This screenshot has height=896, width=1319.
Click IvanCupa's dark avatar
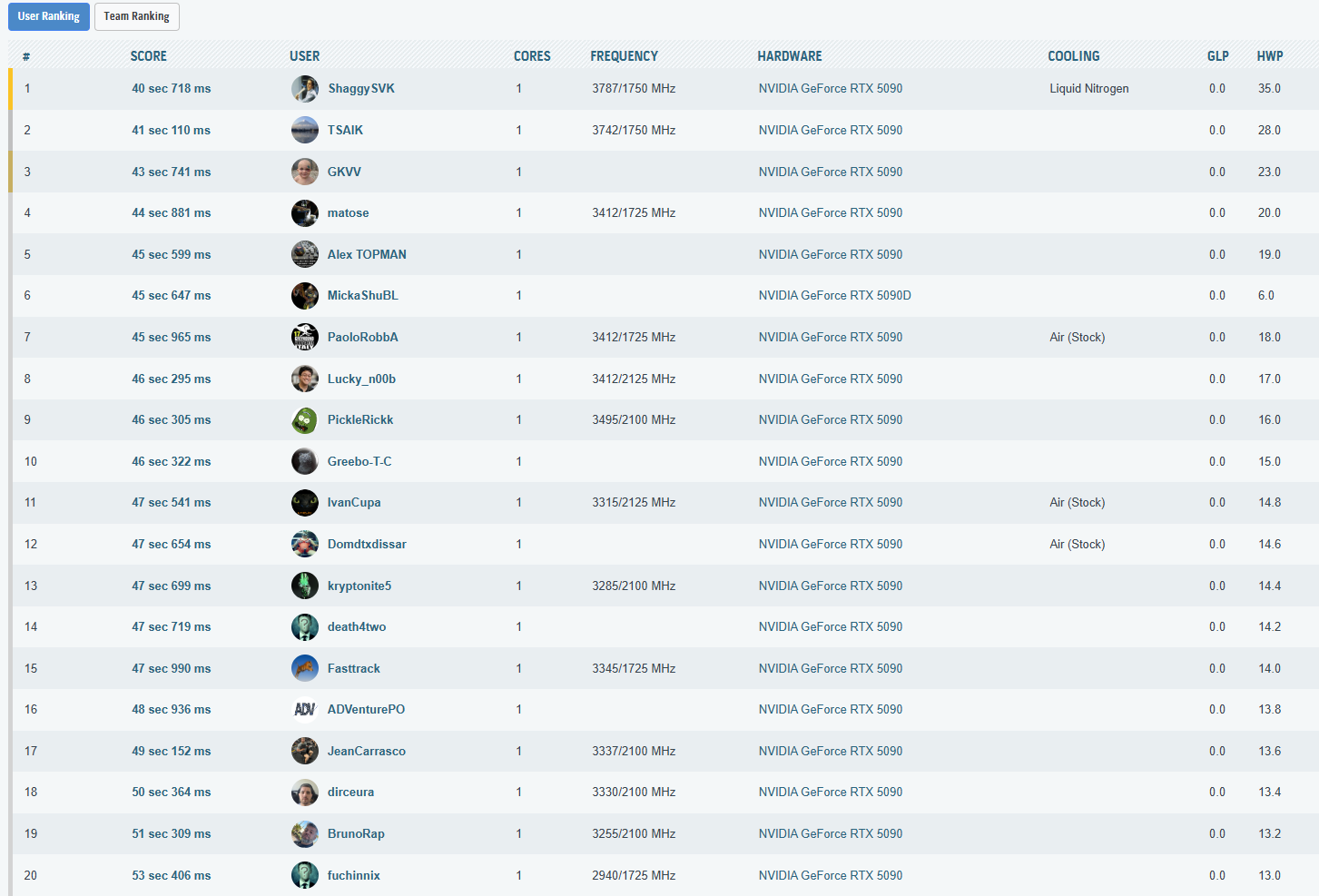pyautogui.click(x=304, y=503)
